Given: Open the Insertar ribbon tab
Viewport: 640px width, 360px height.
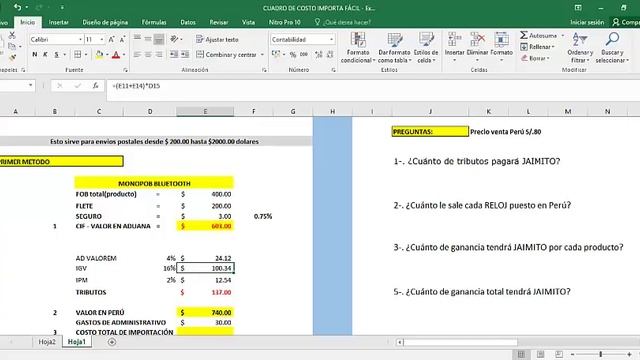Looking at the screenshot, I should click(x=58, y=22).
